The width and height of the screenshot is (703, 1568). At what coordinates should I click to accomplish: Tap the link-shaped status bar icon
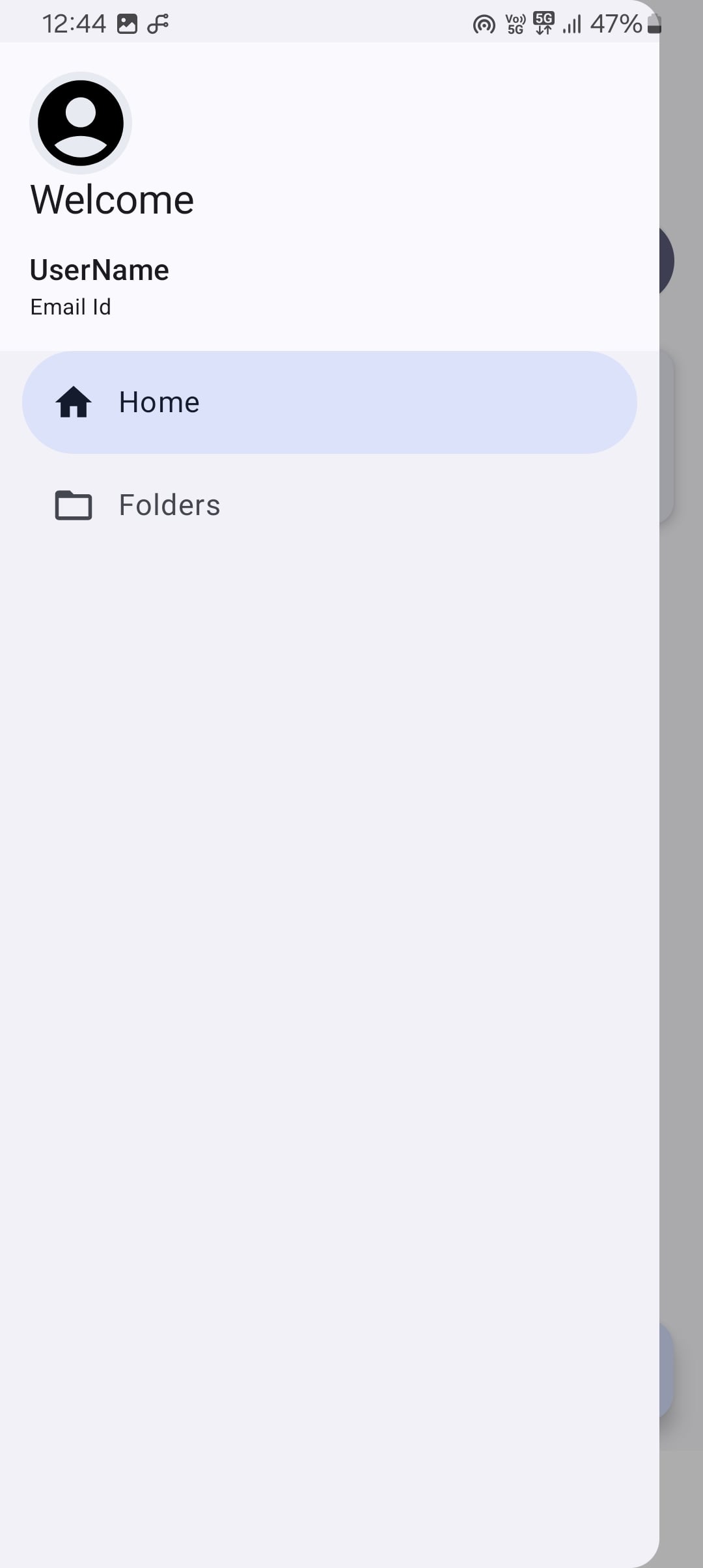(158, 24)
